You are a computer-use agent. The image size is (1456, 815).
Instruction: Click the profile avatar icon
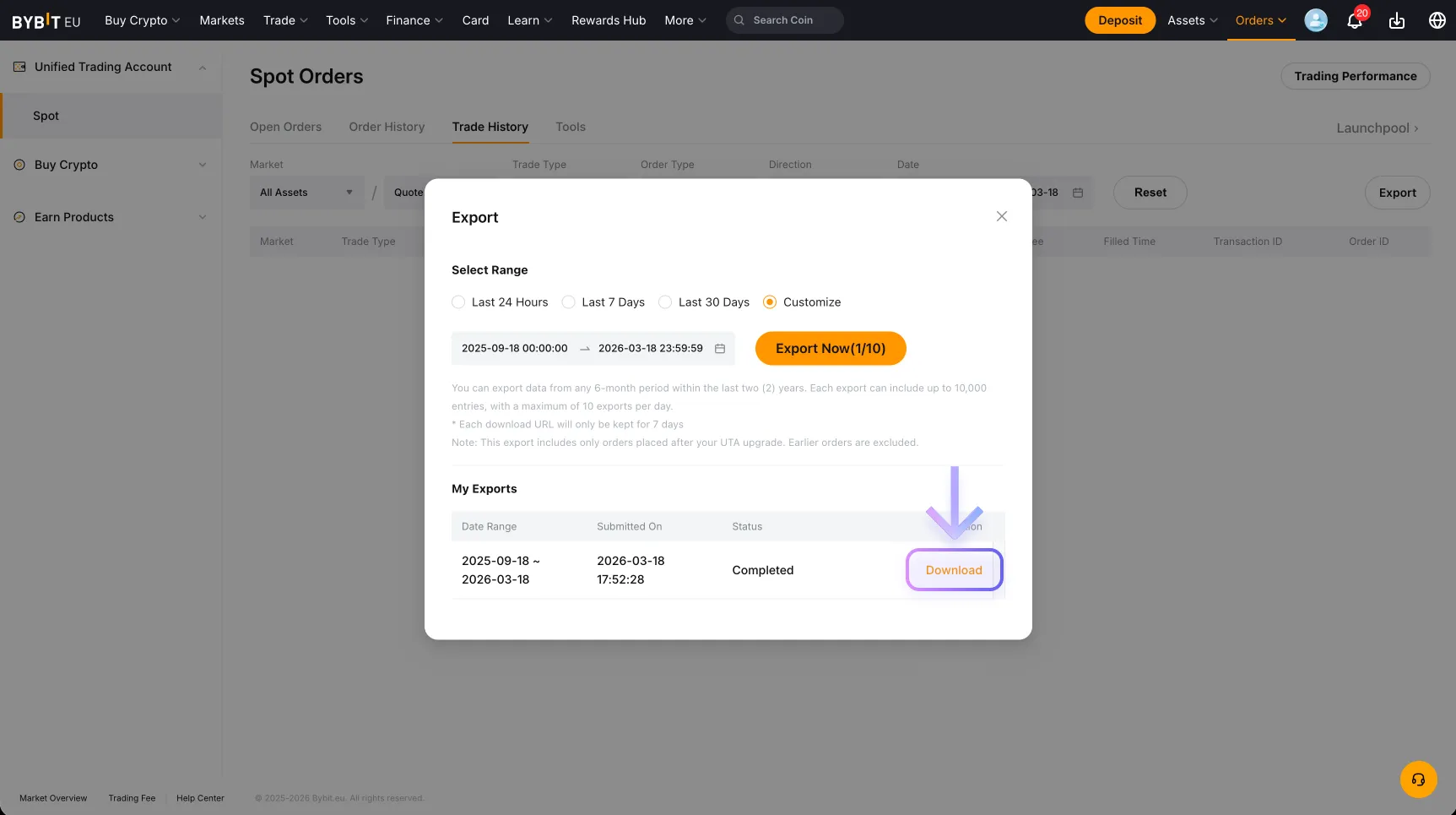pyautogui.click(x=1315, y=20)
